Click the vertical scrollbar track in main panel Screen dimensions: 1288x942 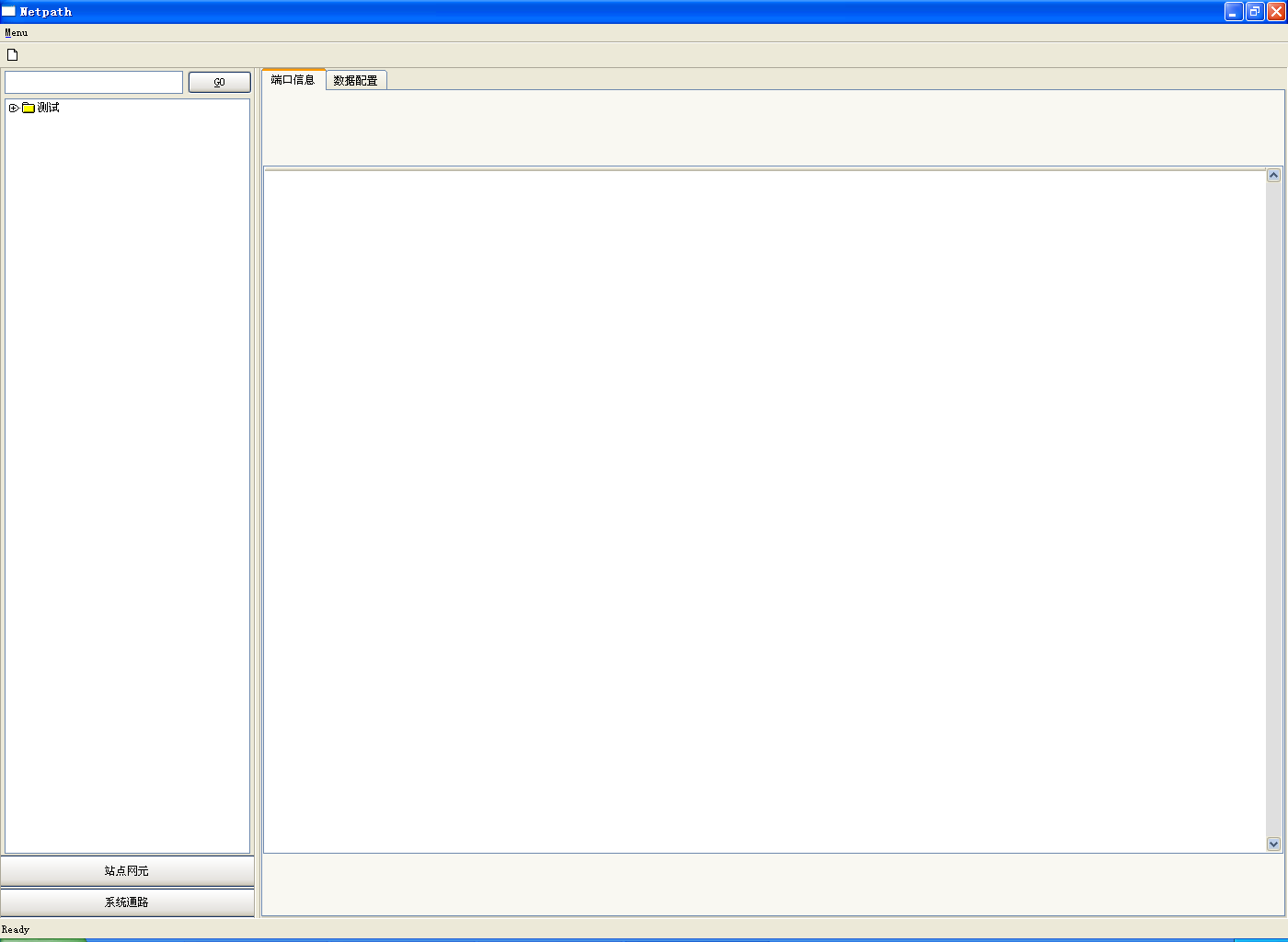[x=1273, y=506]
